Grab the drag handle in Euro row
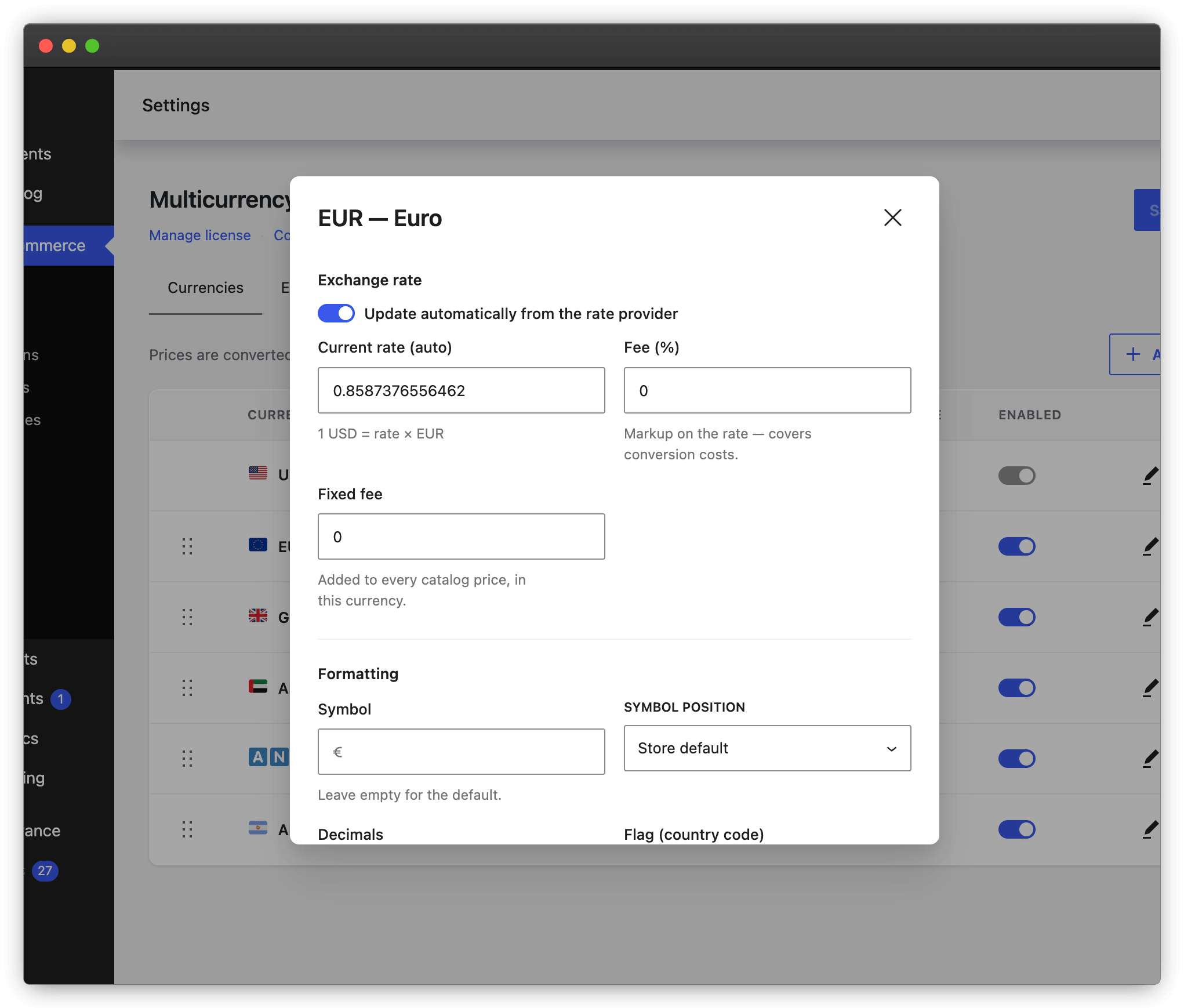The width and height of the screenshot is (1184, 1008). pyautogui.click(x=187, y=546)
